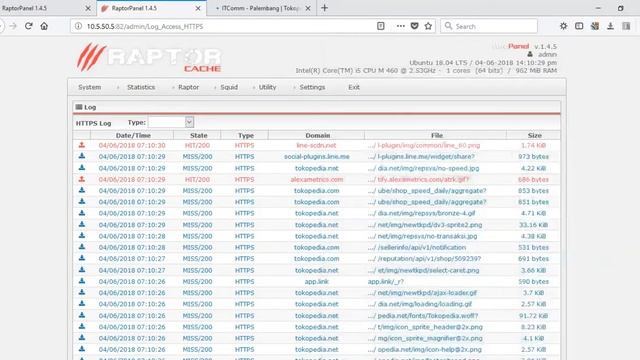The image size is (640, 360).
Task: Click the Type column header
Action: pos(246,135)
